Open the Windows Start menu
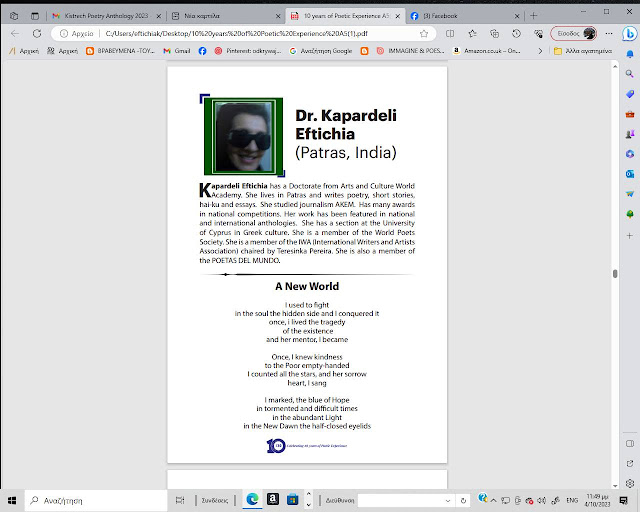The width and height of the screenshot is (640, 512). pyautogui.click(x=12, y=501)
